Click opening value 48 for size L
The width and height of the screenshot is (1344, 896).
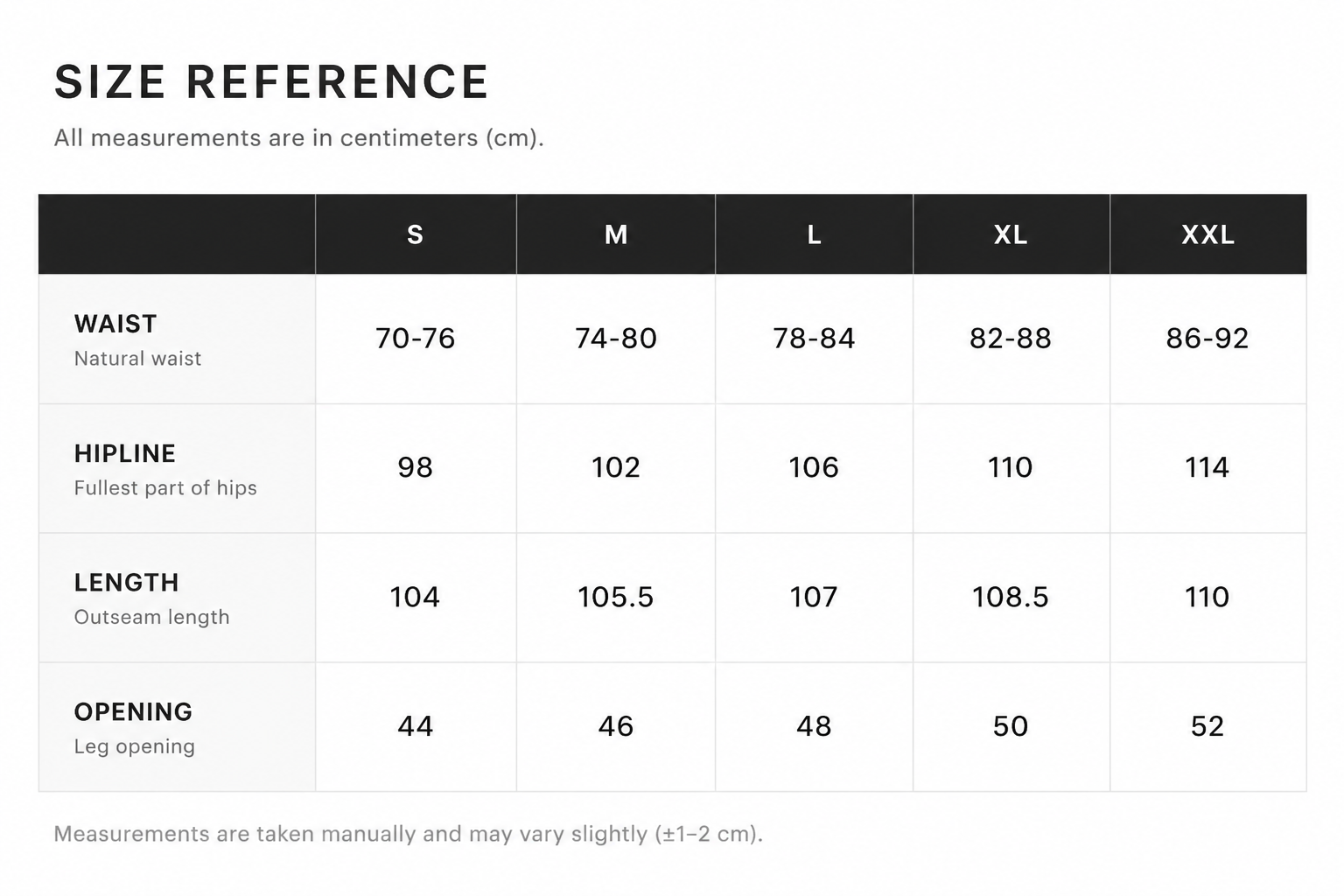814,726
